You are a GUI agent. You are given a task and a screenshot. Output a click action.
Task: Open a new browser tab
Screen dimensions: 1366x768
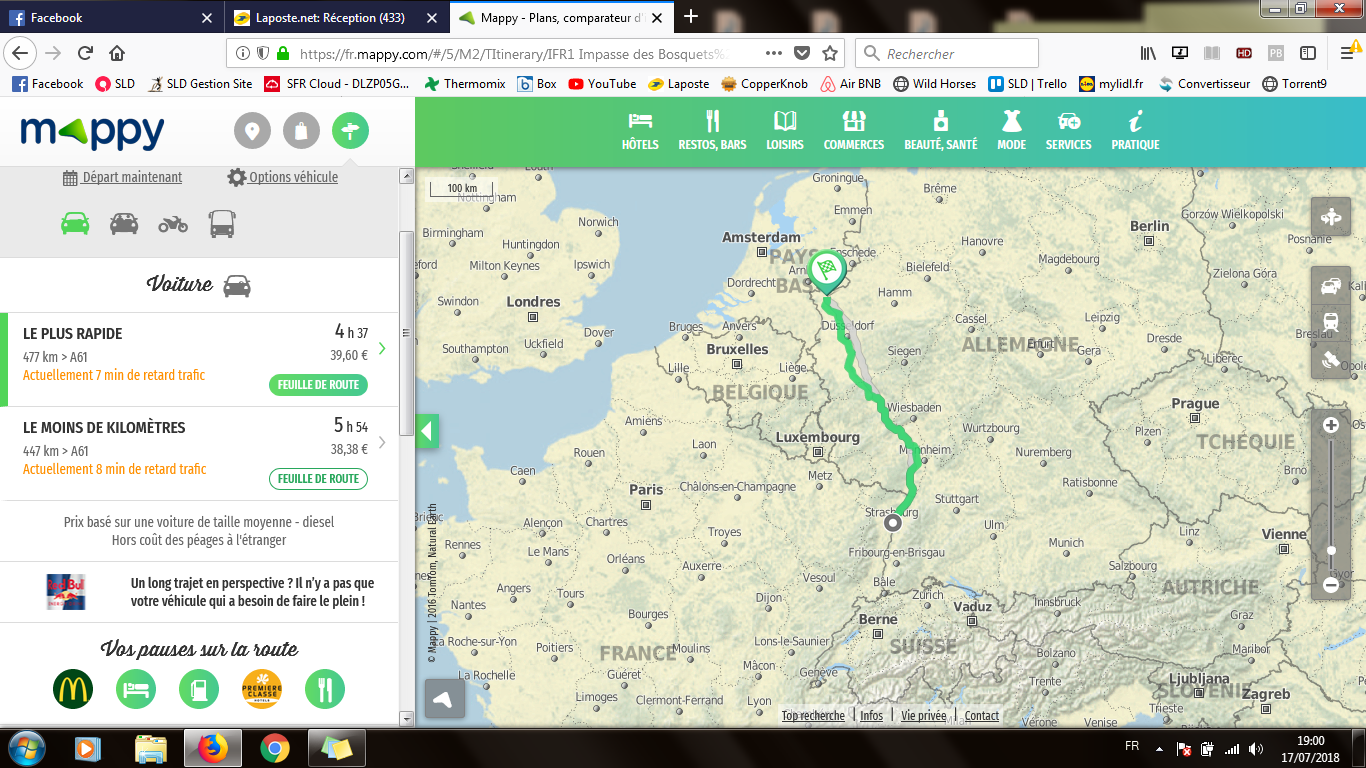[x=690, y=17]
